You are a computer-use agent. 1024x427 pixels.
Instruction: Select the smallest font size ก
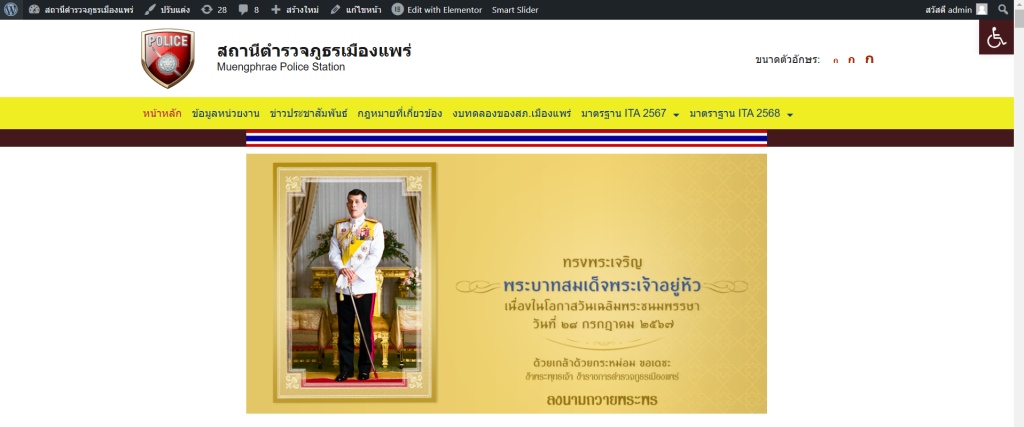(x=835, y=61)
